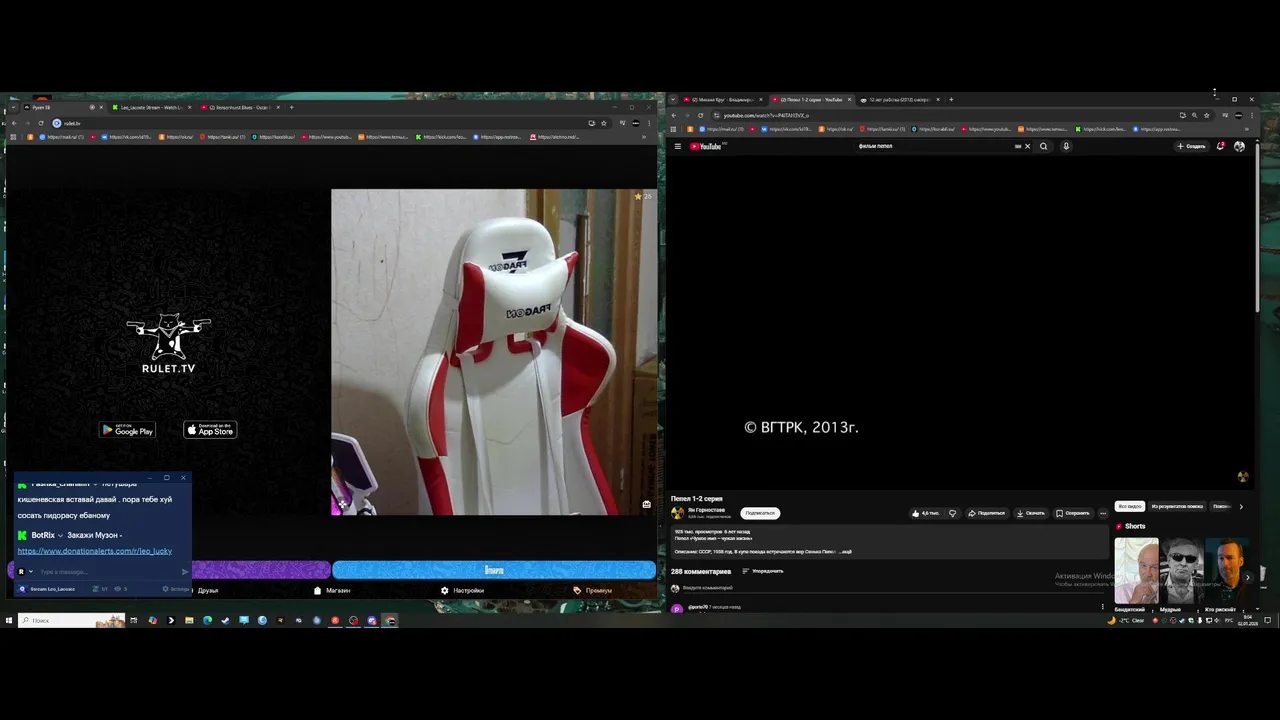Select the Из результатов поиска chip
The height and width of the screenshot is (720, 1280).
pos(1177,506)
